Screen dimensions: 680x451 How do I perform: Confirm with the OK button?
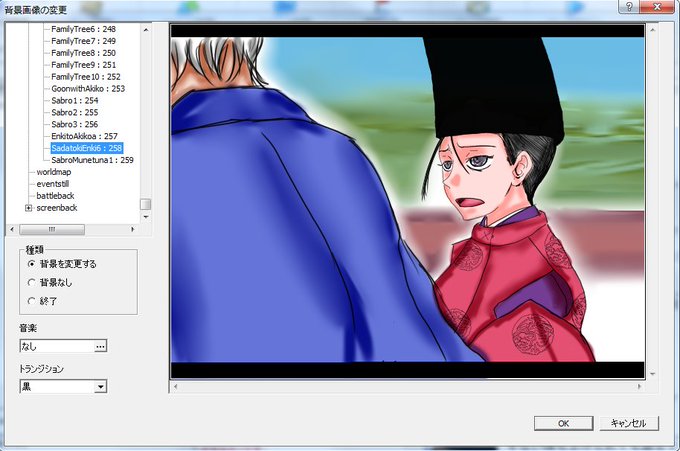pos(563,423)
